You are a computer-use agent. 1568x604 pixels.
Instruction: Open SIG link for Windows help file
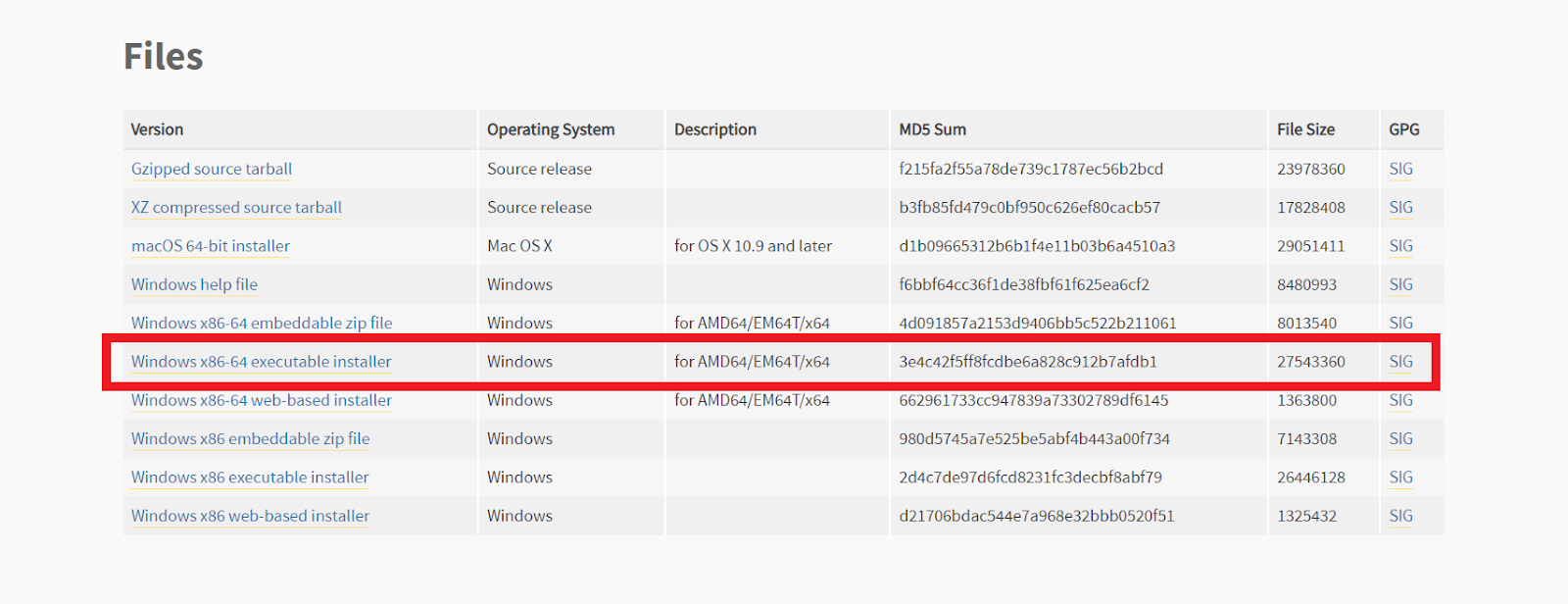click(x=1400, y=284)
